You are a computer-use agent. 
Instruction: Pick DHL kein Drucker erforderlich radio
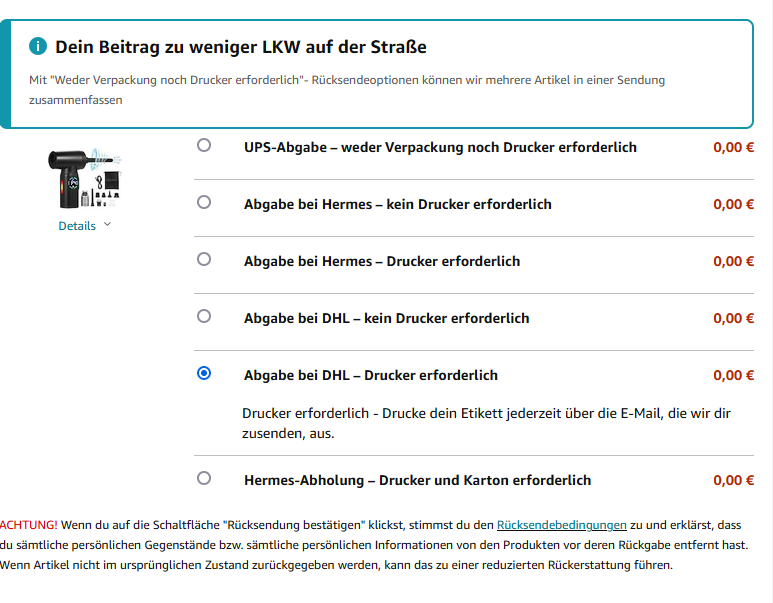[204, 316]
